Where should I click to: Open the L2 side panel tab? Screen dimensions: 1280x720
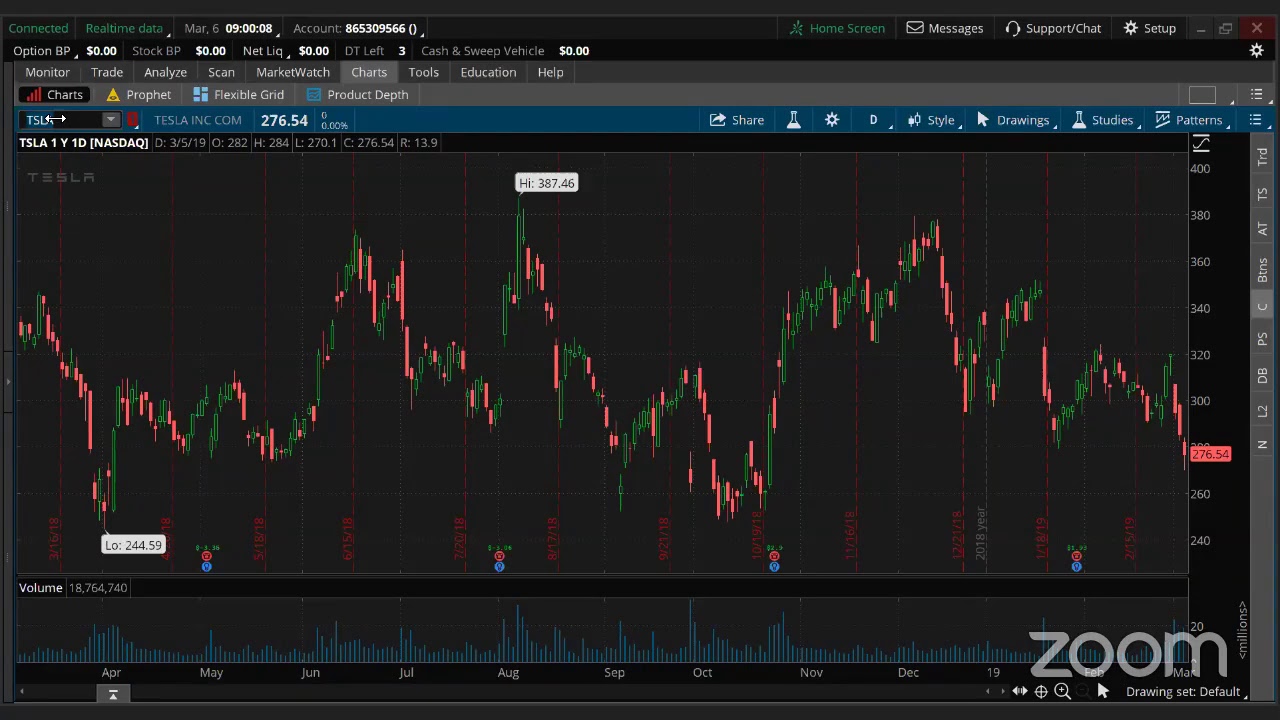[1263, 410]
